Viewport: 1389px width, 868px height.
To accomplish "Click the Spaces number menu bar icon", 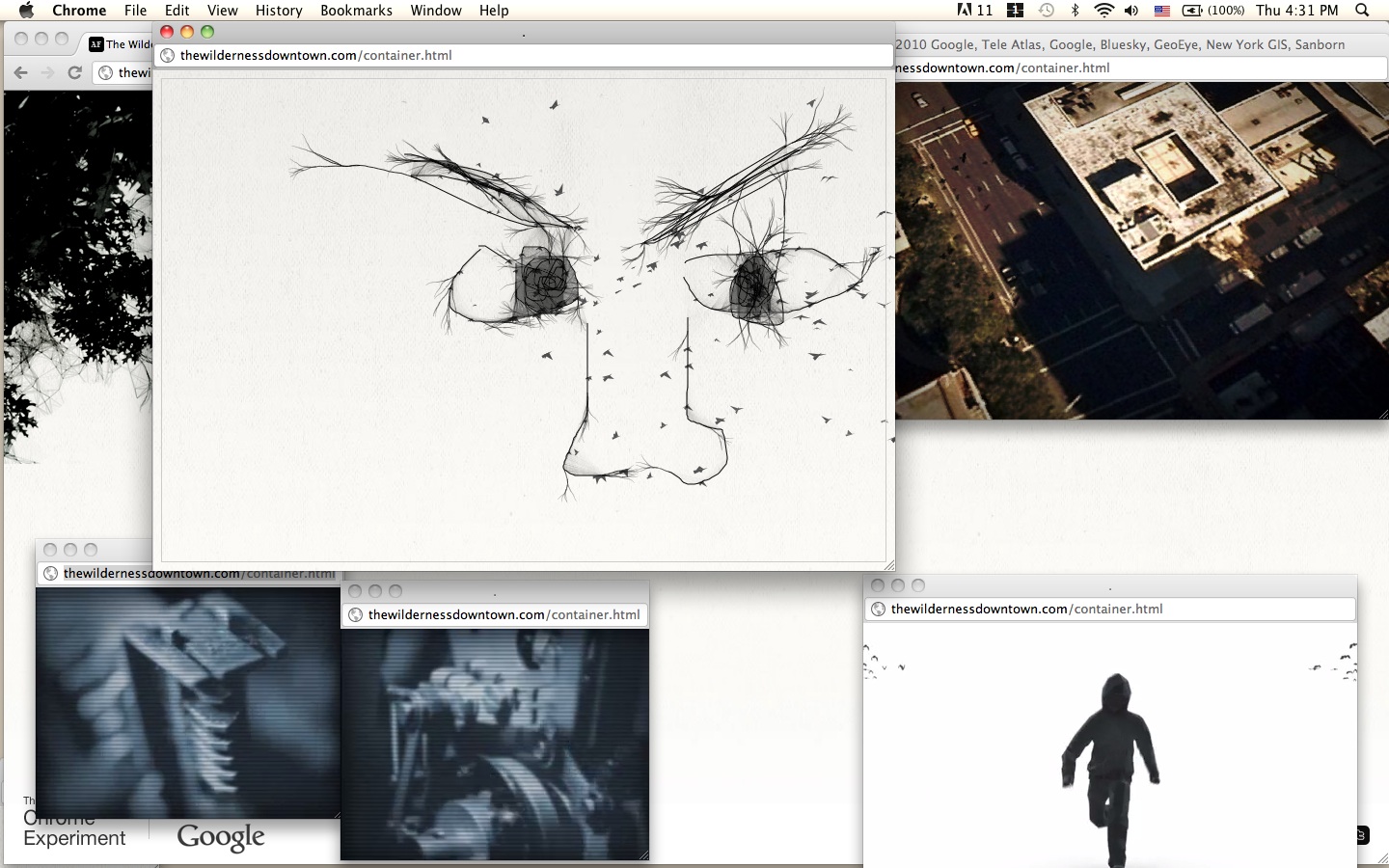I will pyautogui.click(x=1015, y=11).
